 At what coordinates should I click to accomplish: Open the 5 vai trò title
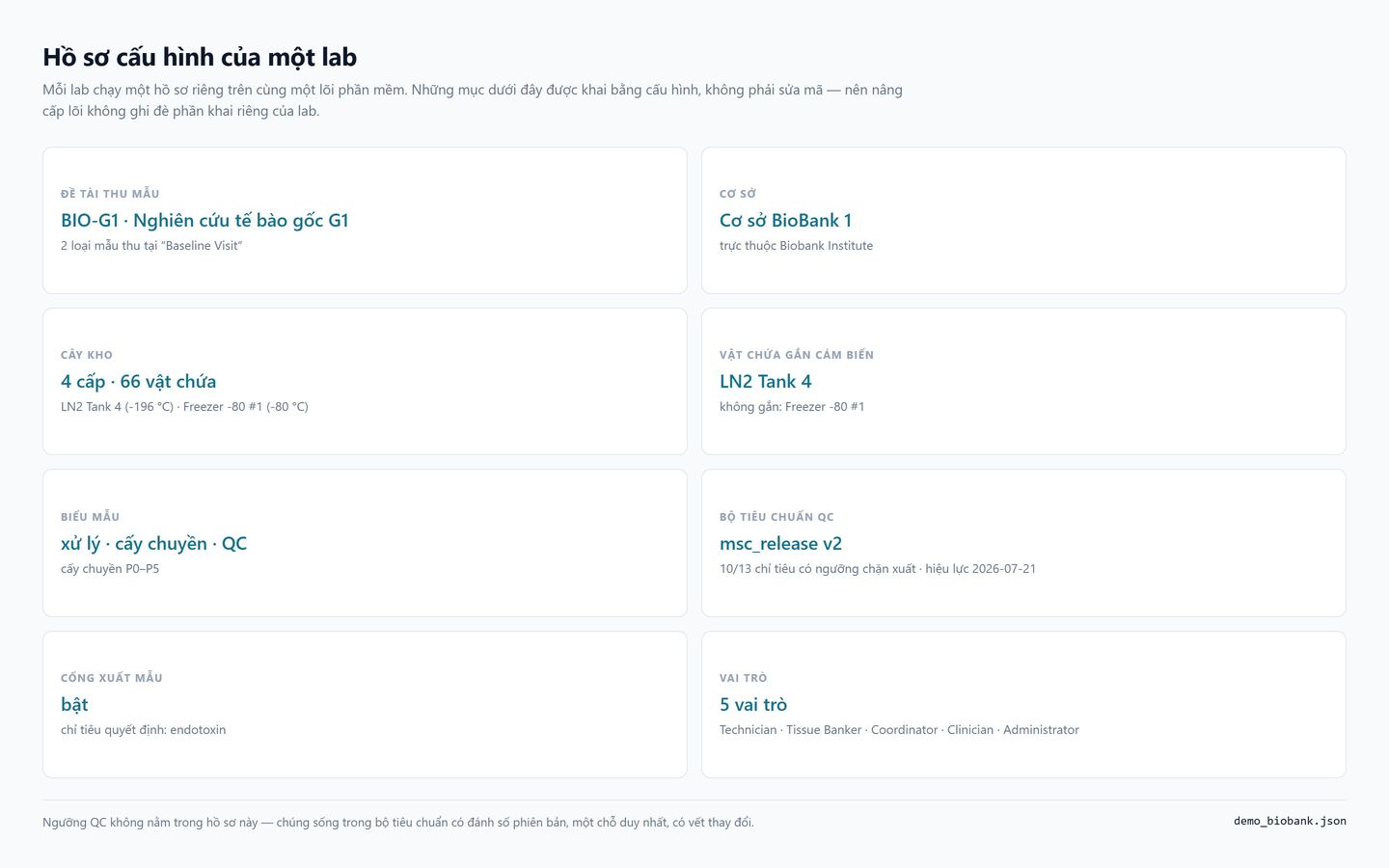pos(752,705)
